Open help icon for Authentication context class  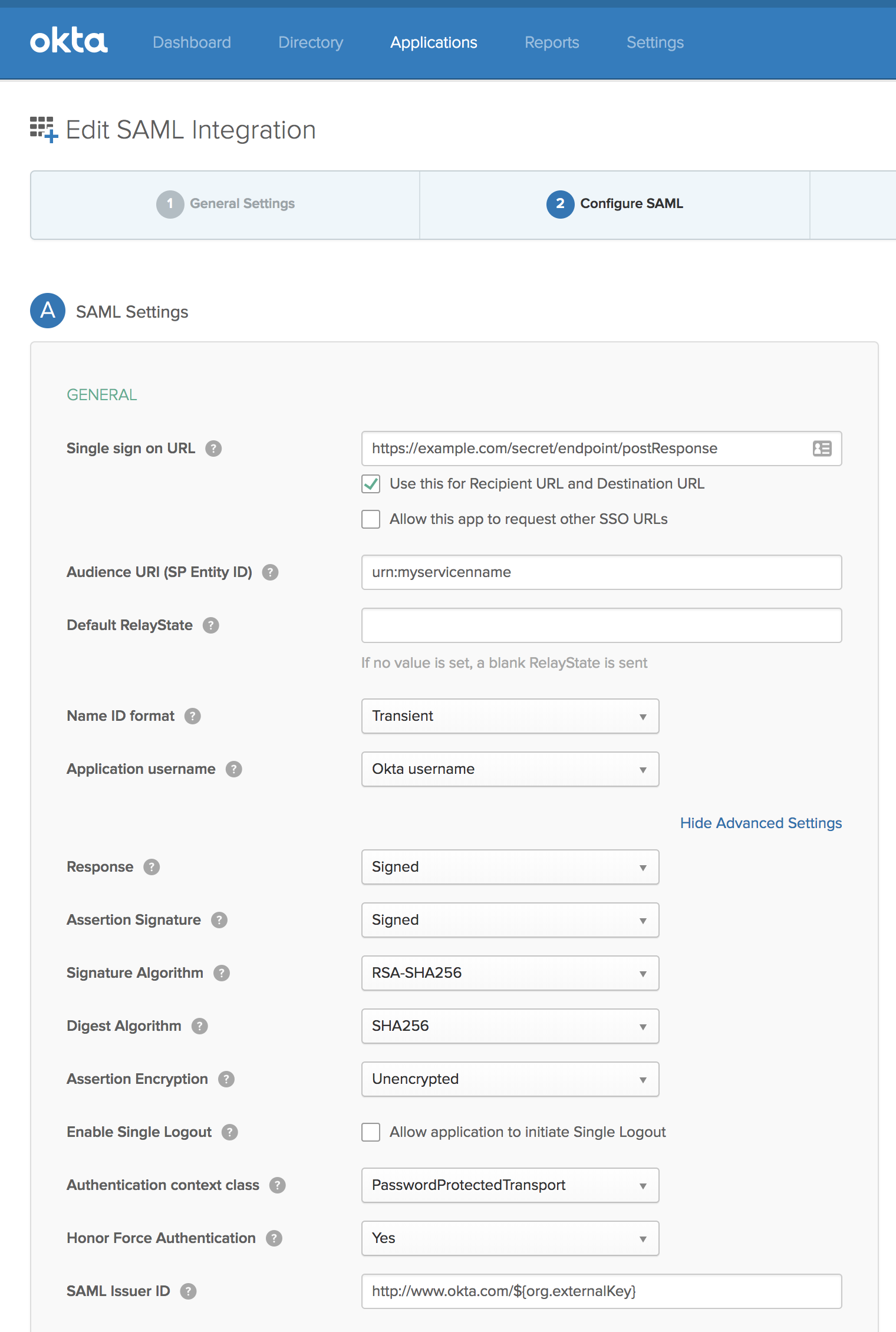tap(277, 1185)
